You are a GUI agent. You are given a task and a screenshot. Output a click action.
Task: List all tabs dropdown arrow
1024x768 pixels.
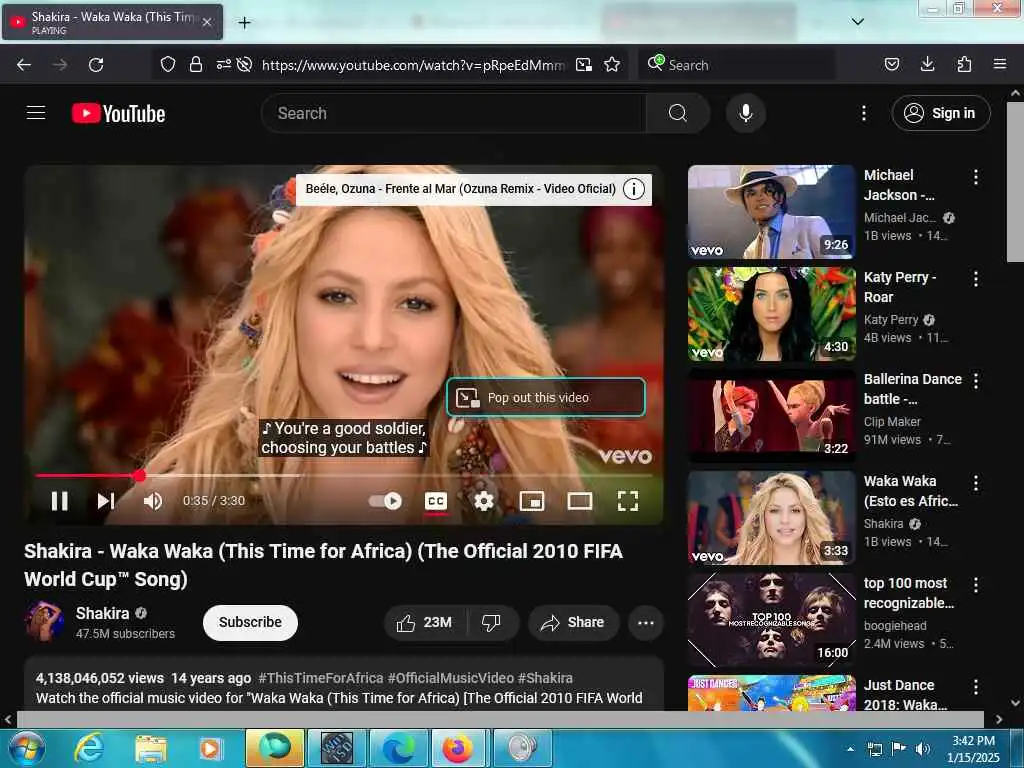point(858,22)
